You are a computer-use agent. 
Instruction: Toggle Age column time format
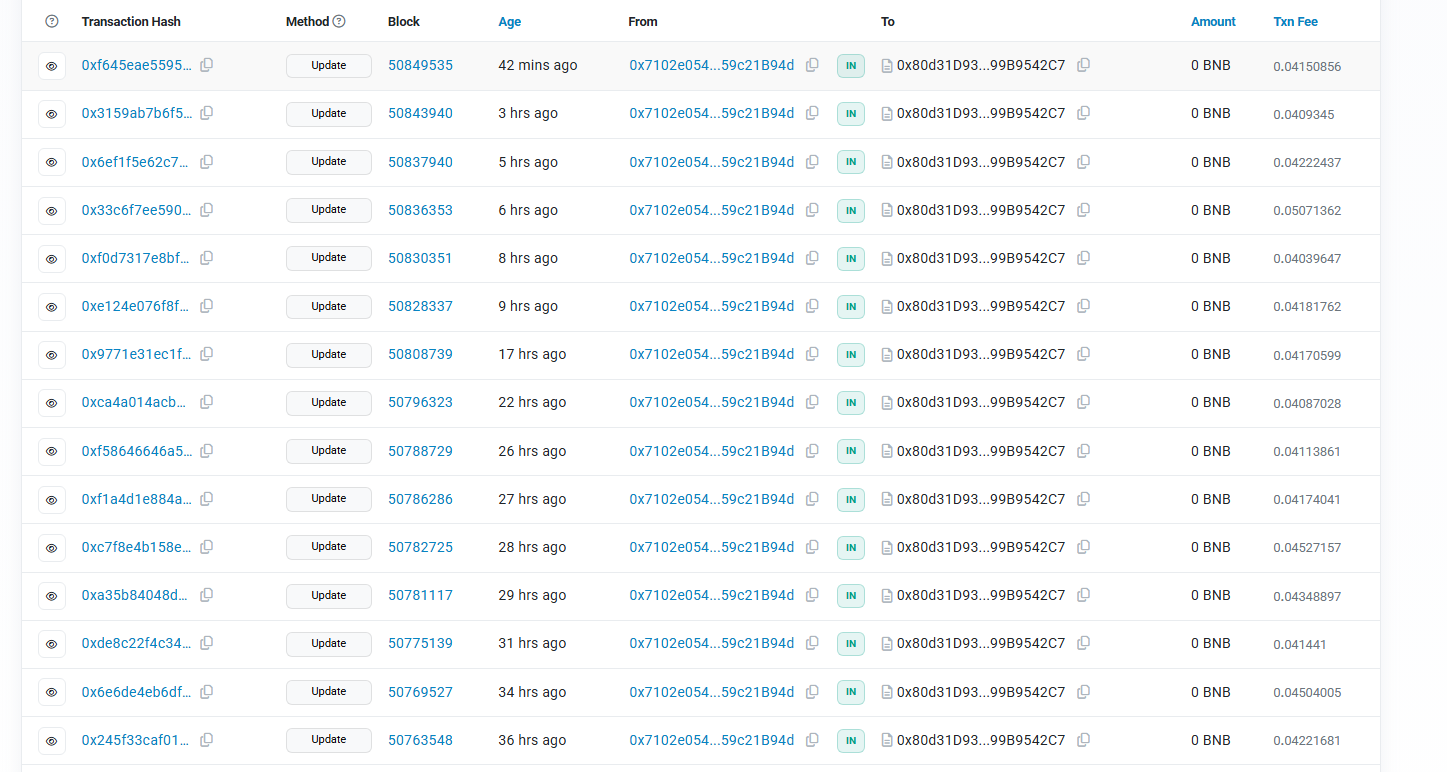point(509,21)
